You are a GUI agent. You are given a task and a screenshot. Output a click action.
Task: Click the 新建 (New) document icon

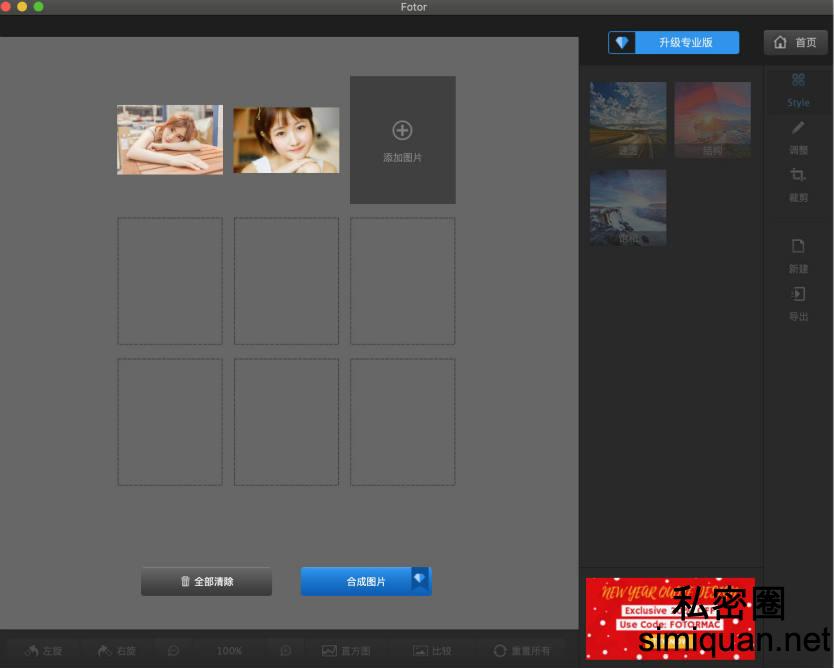point(798,247)
